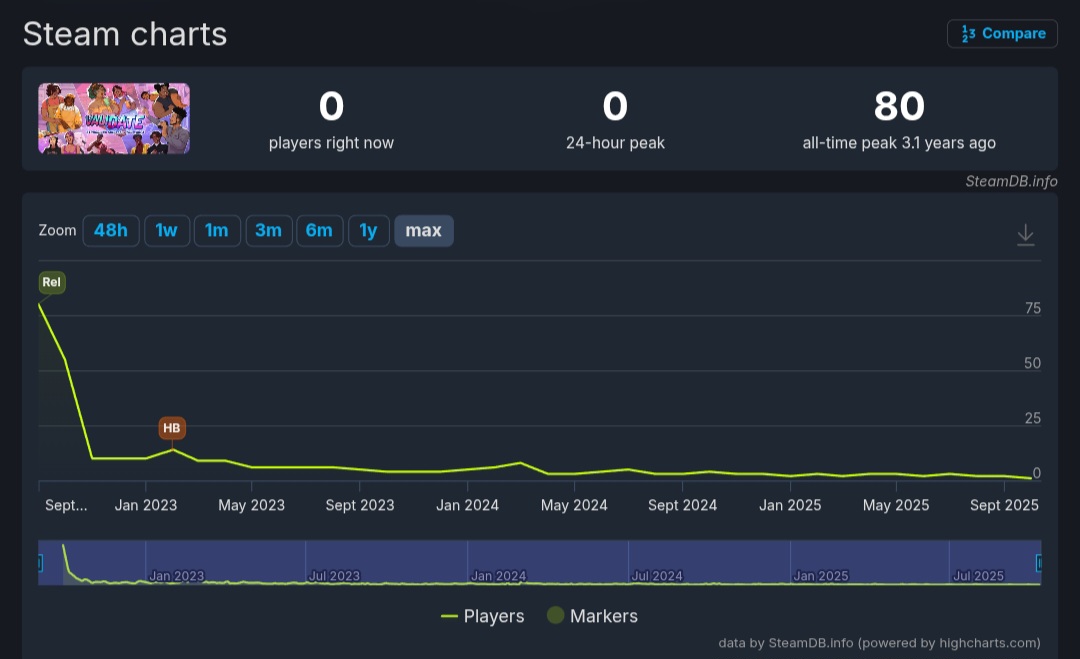Click the 'all-time peak 3.1 years ago' text
The width and height of the screenshot is (1080, 659).
coord(899,143)
